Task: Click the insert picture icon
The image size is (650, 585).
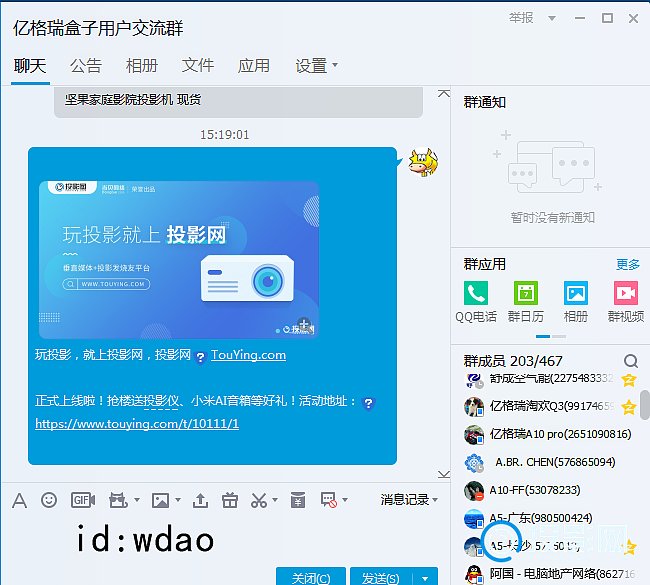Action: coord(160,500)
